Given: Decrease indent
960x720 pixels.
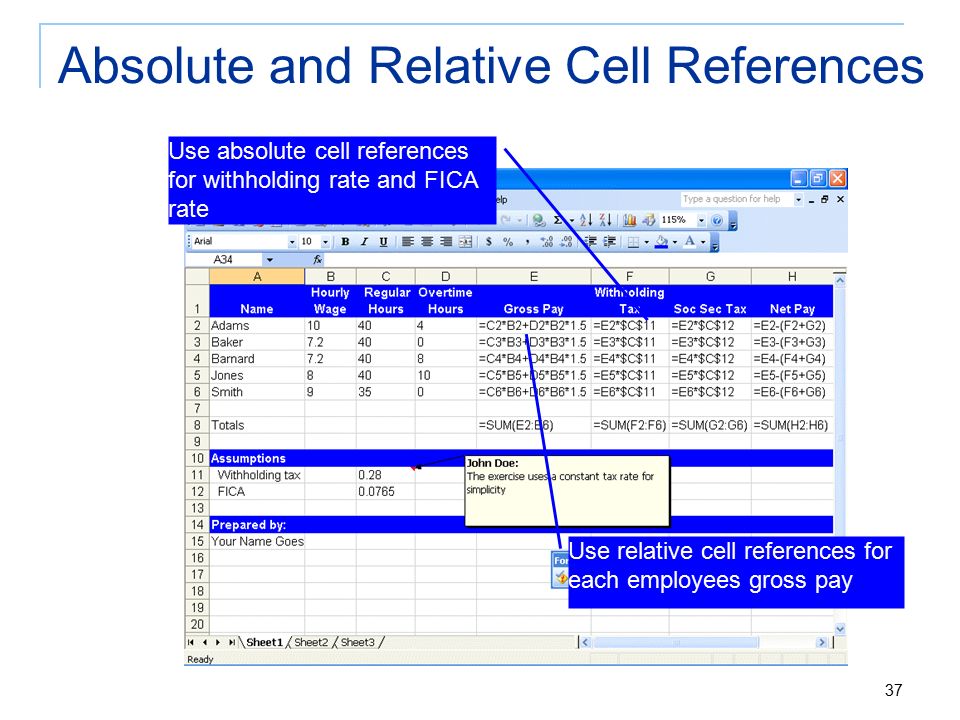Looking at the screenshot, I should coord(590,242).
